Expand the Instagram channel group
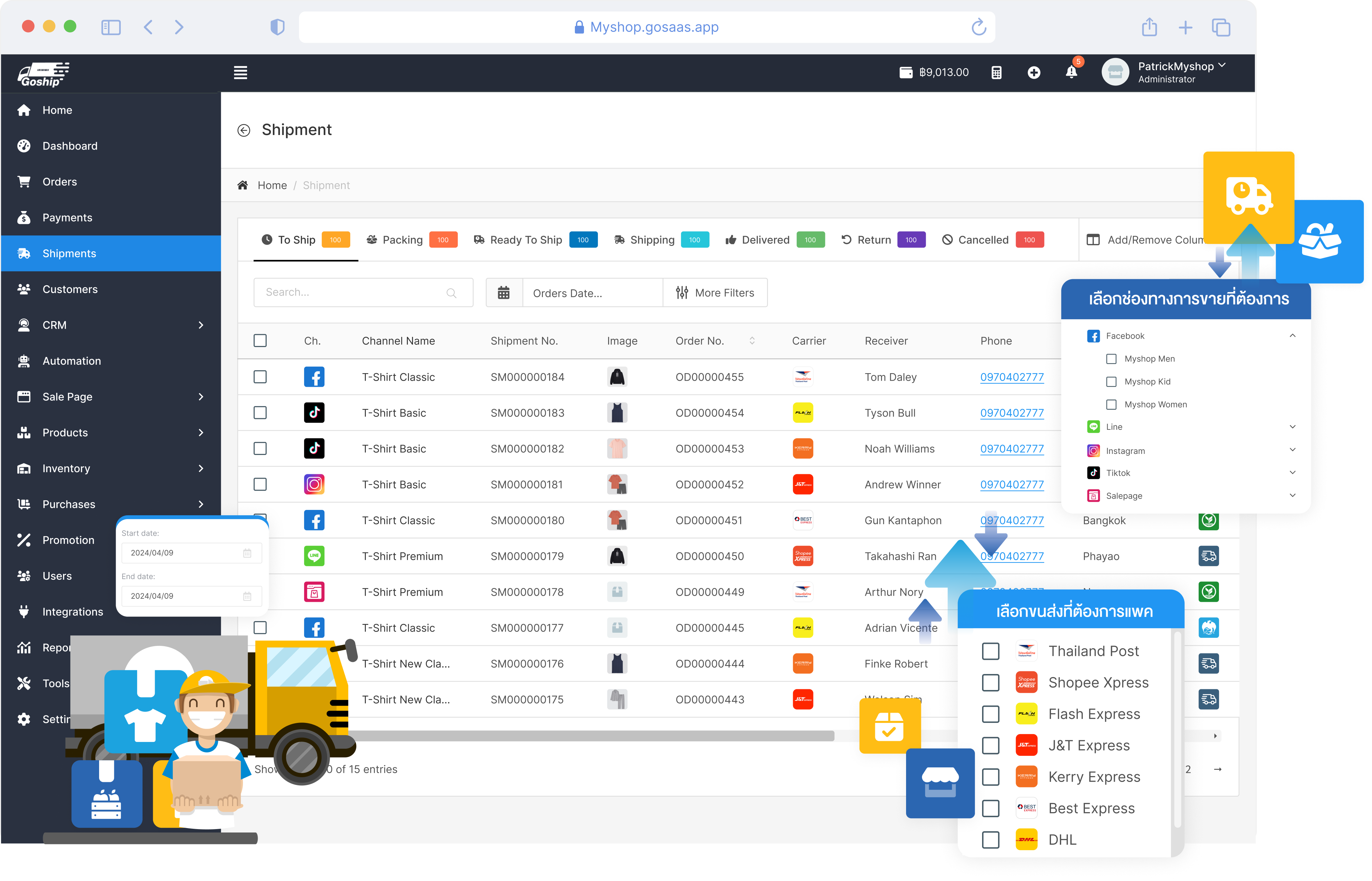The image size is (1372, 881). point(1292,449)
